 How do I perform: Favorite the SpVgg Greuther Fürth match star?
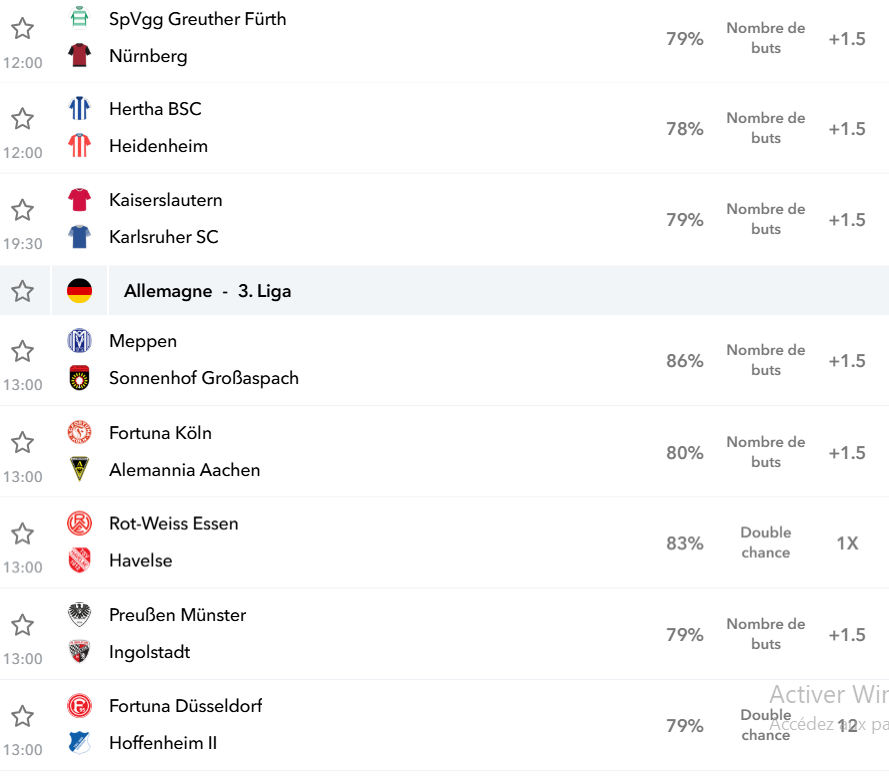[23, 28]
